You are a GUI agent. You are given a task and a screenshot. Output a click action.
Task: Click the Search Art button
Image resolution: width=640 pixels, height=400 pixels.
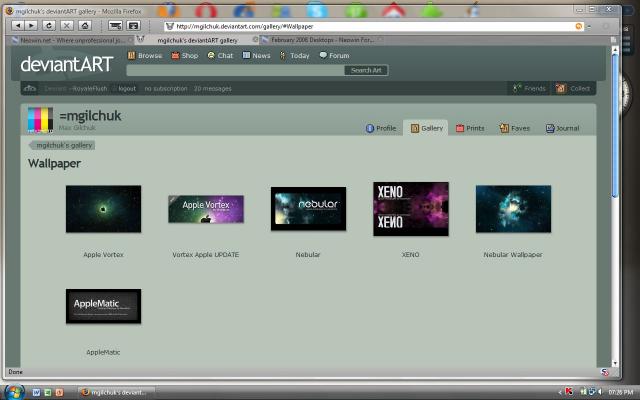(366, 70)
